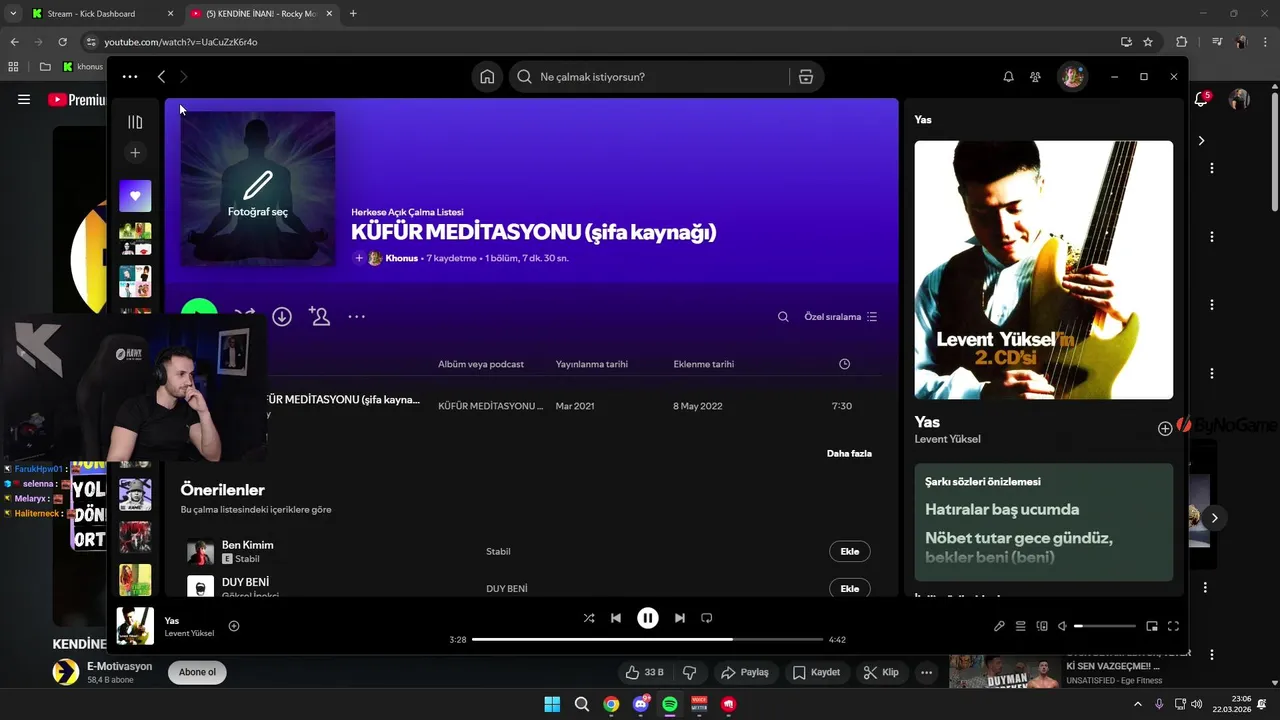Add Yas to playlist from now playing panel
The image size is (1280, 720).
1165,429
